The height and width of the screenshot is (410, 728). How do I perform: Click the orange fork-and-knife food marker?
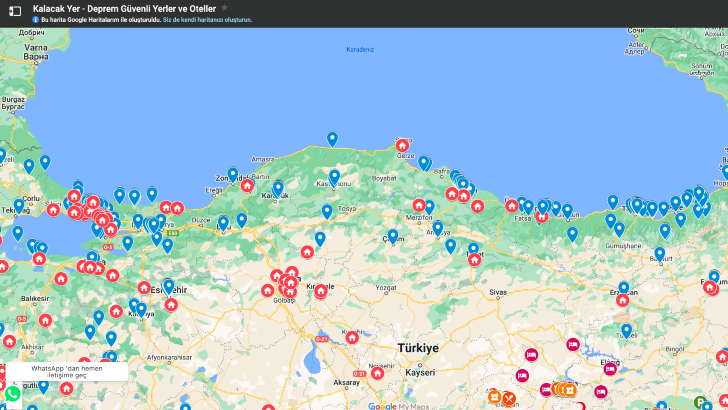pyautogui.click(x=509, y=399)
